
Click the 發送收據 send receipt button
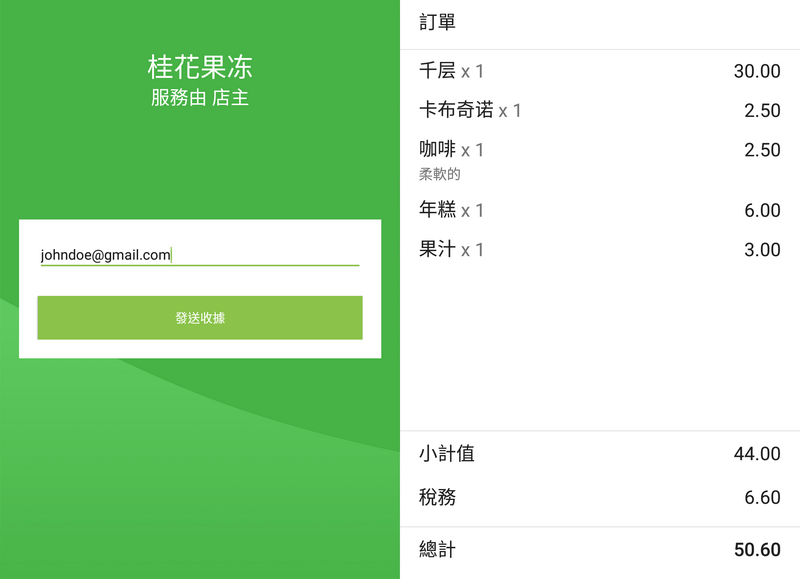(x=199, y=317)
